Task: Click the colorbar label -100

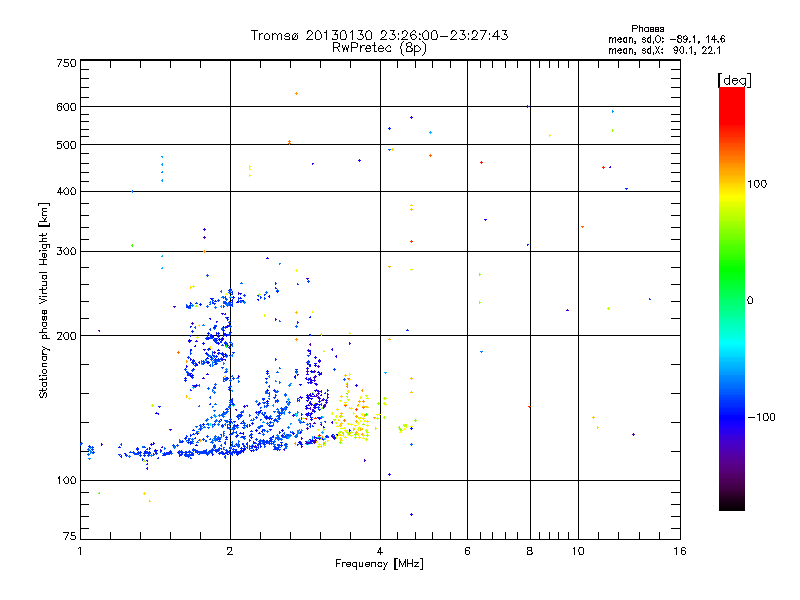Action: (762, 417)
